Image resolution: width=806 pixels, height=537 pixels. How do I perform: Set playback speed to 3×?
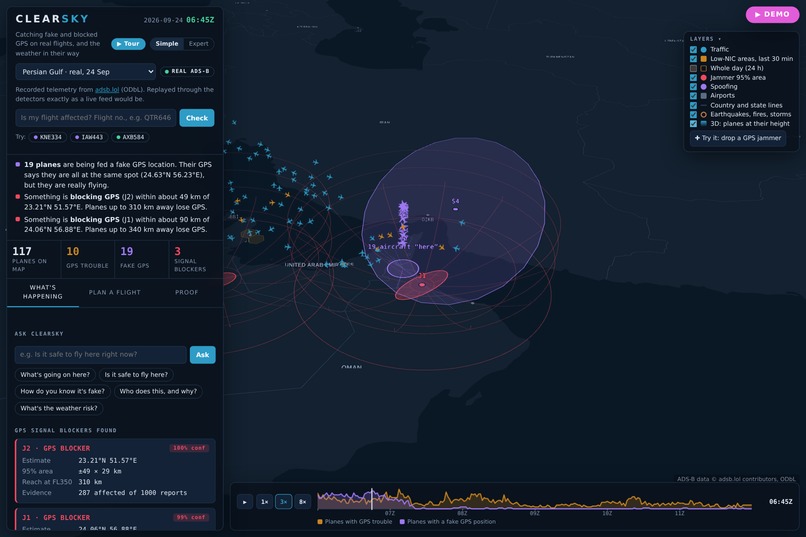tap(283, 502)
